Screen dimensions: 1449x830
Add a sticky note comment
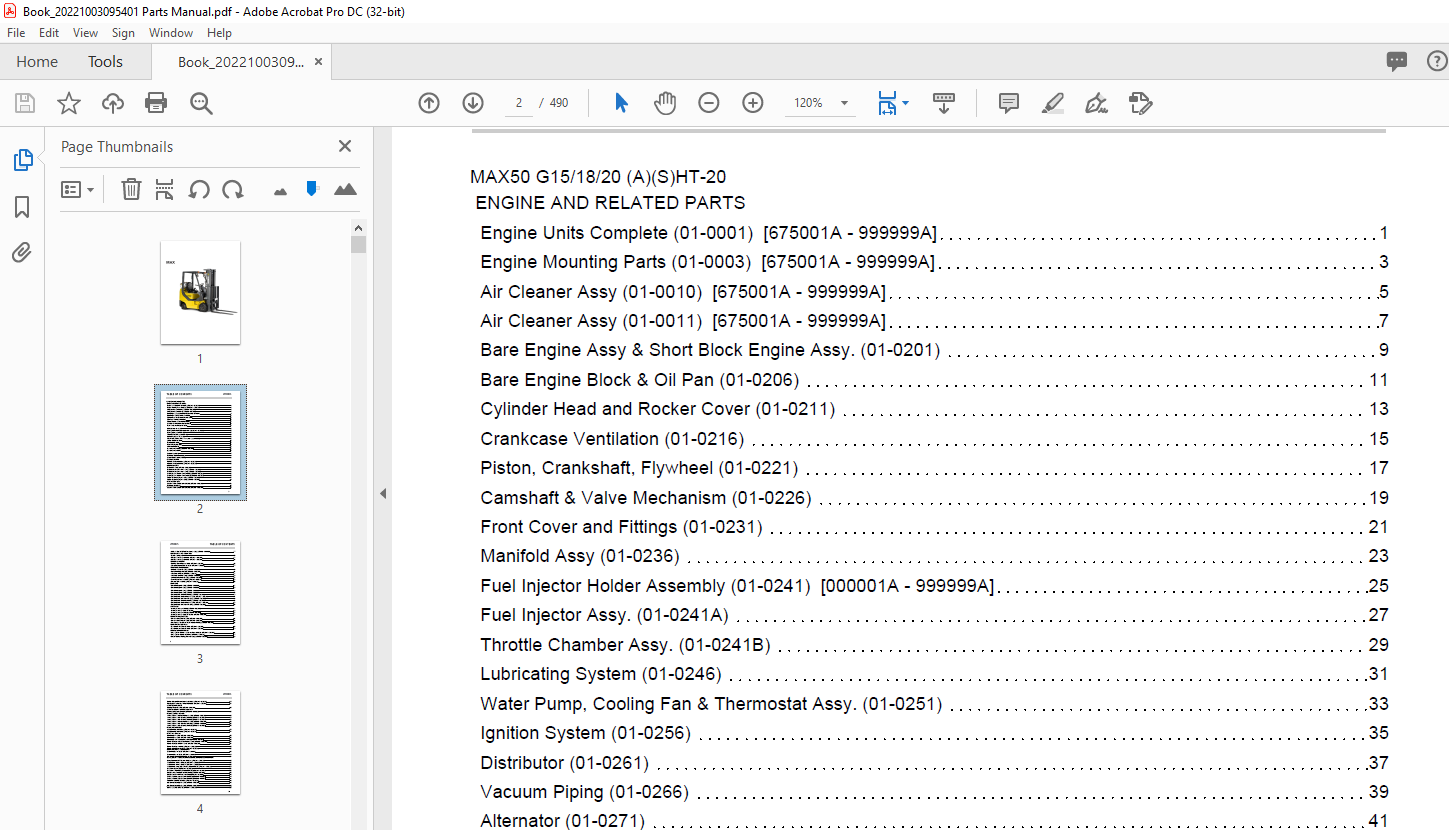click(x=1009, y=103)
